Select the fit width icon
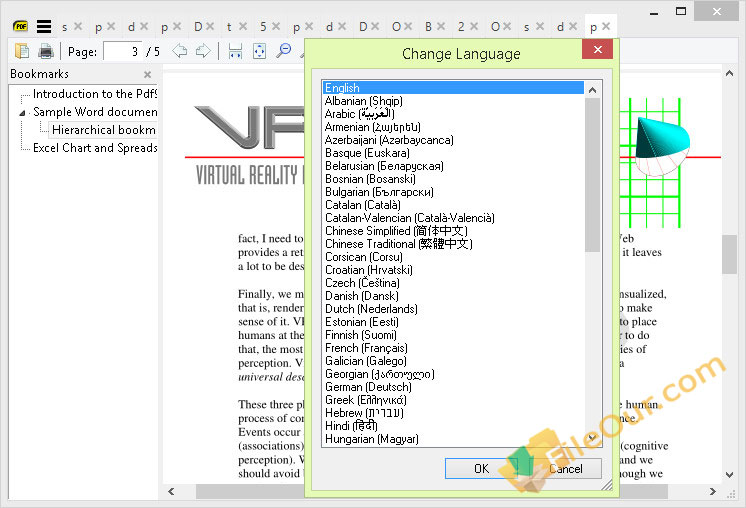Screen dimensions: 746x508 (x=236, y=51)
